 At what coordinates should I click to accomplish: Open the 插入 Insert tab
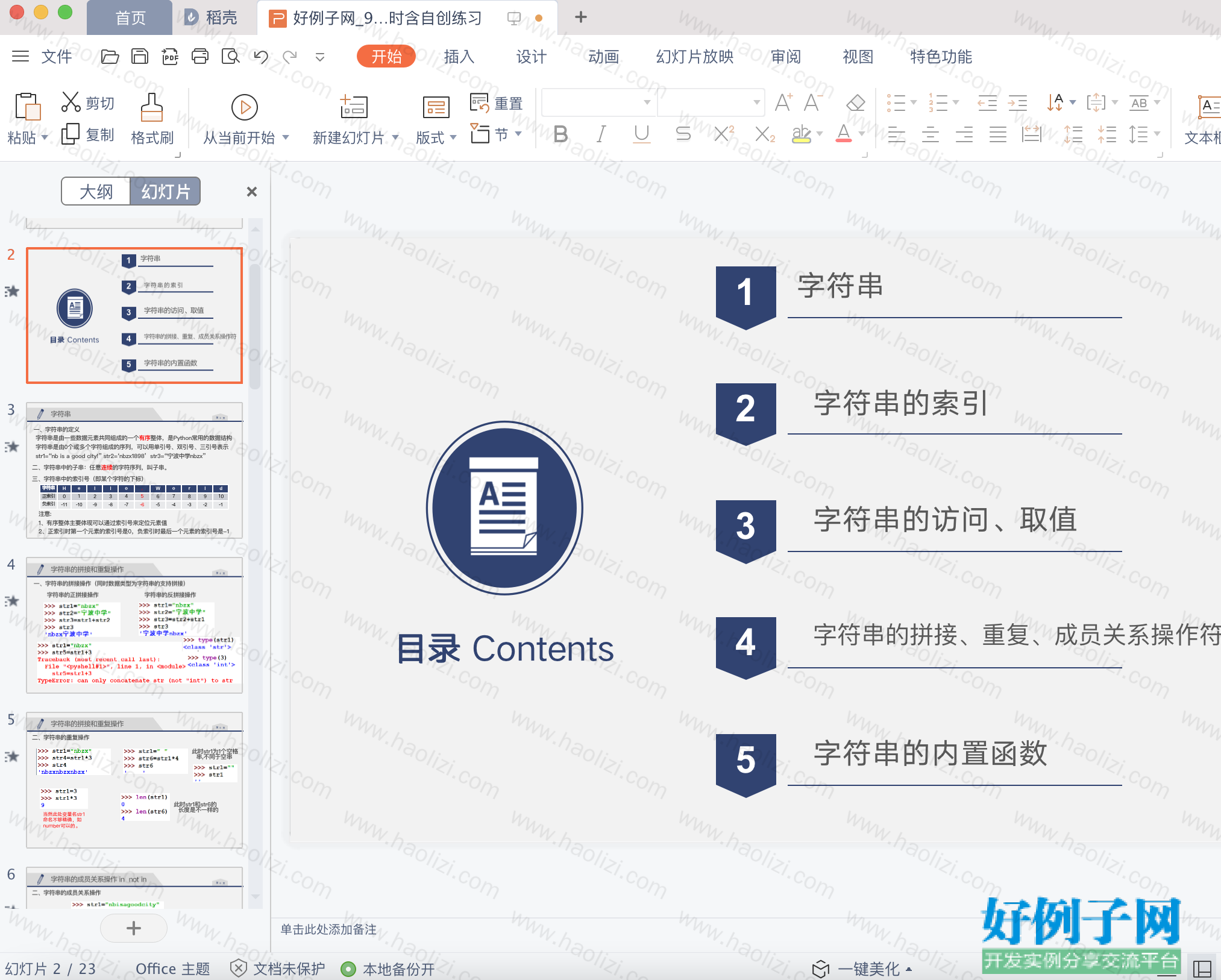459,57
